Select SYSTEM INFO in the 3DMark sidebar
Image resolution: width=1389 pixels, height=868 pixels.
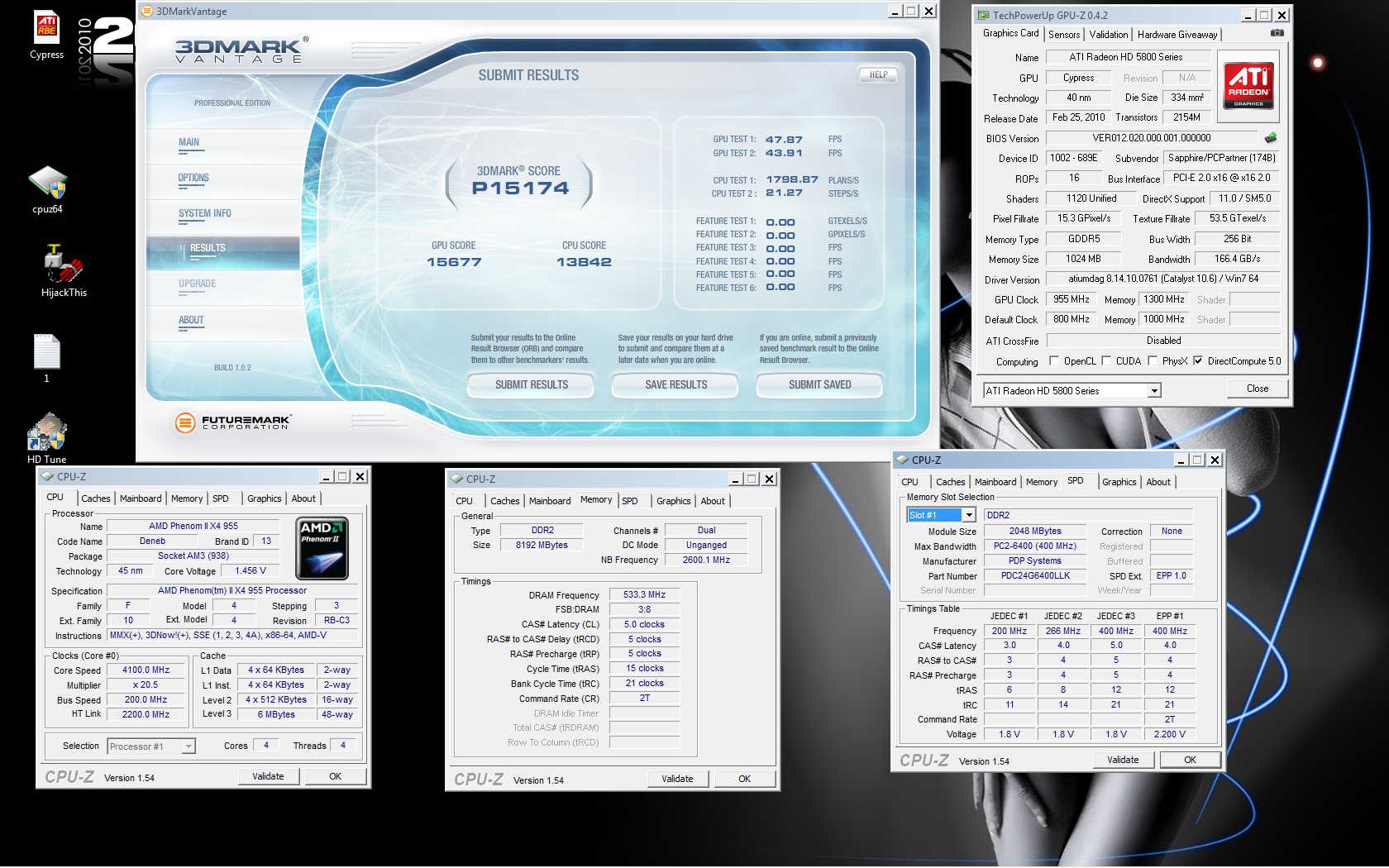tap(205, 213)
